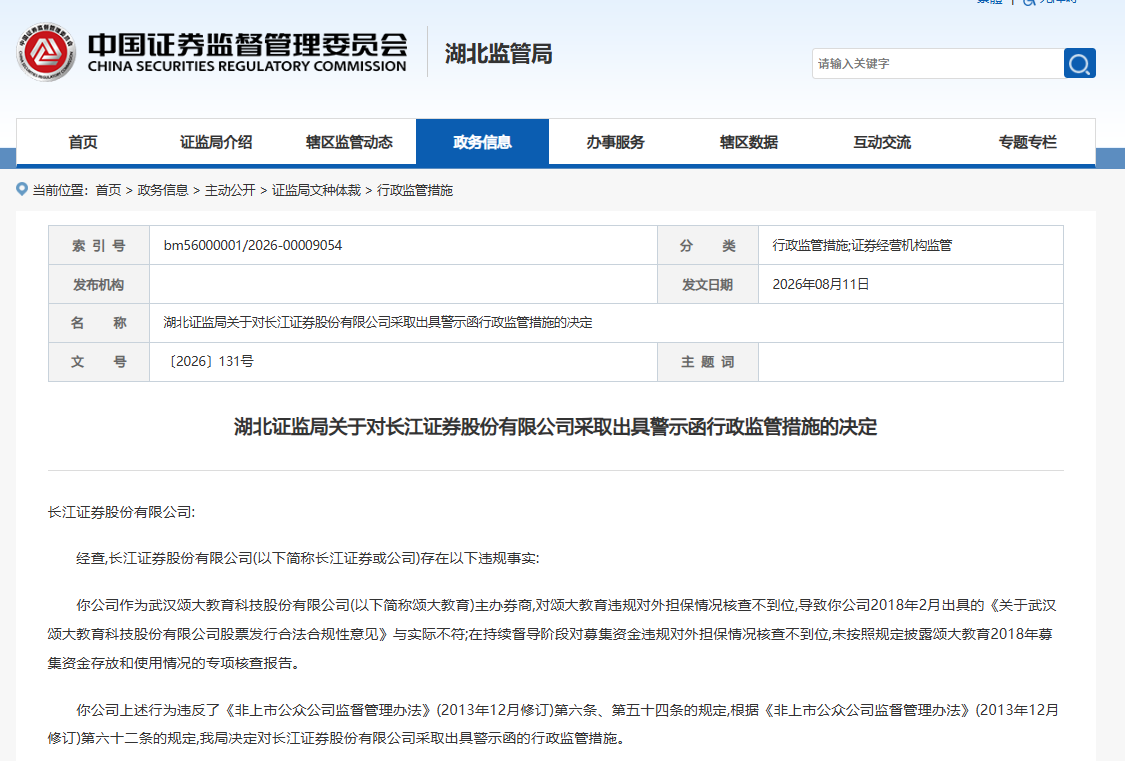Open 行政监管措施 breadcrumb link
This screenshot has width=1125, height=761.
coord(415,190)
